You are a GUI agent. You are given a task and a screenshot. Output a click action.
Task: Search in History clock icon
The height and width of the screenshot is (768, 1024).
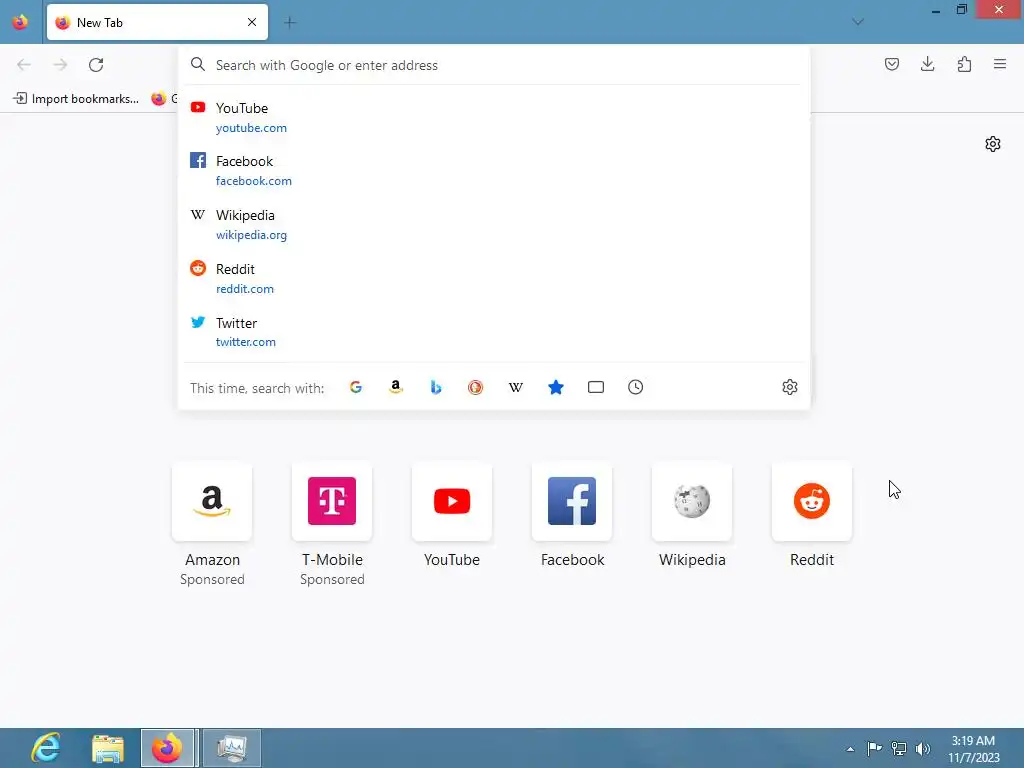point(635,387)
